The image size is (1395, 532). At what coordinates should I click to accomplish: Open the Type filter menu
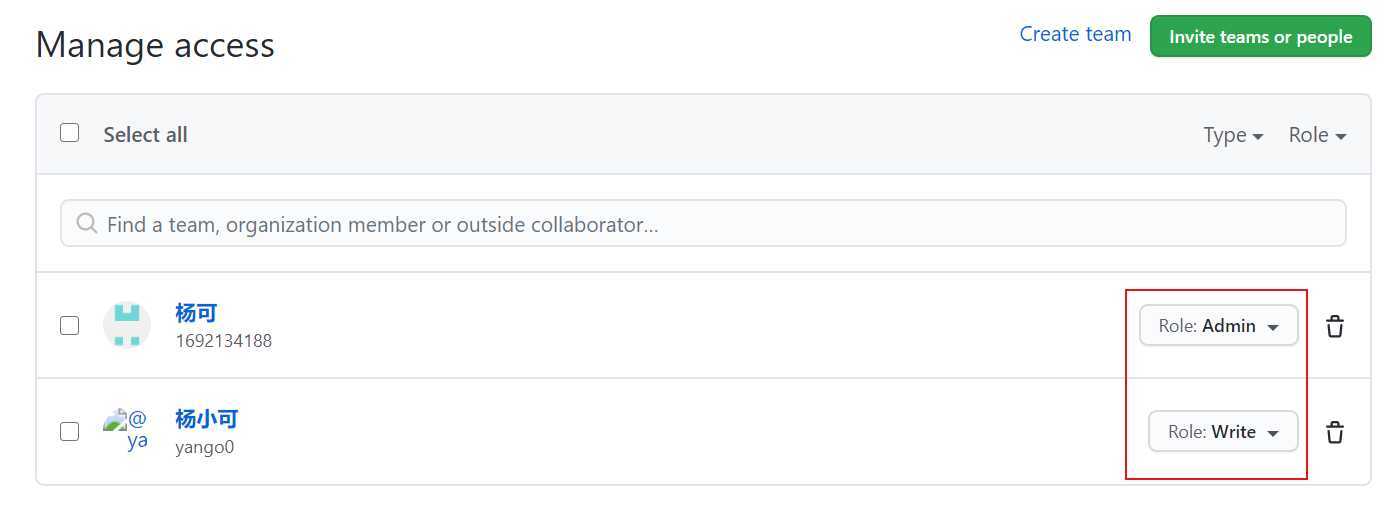click(1233, 135)
